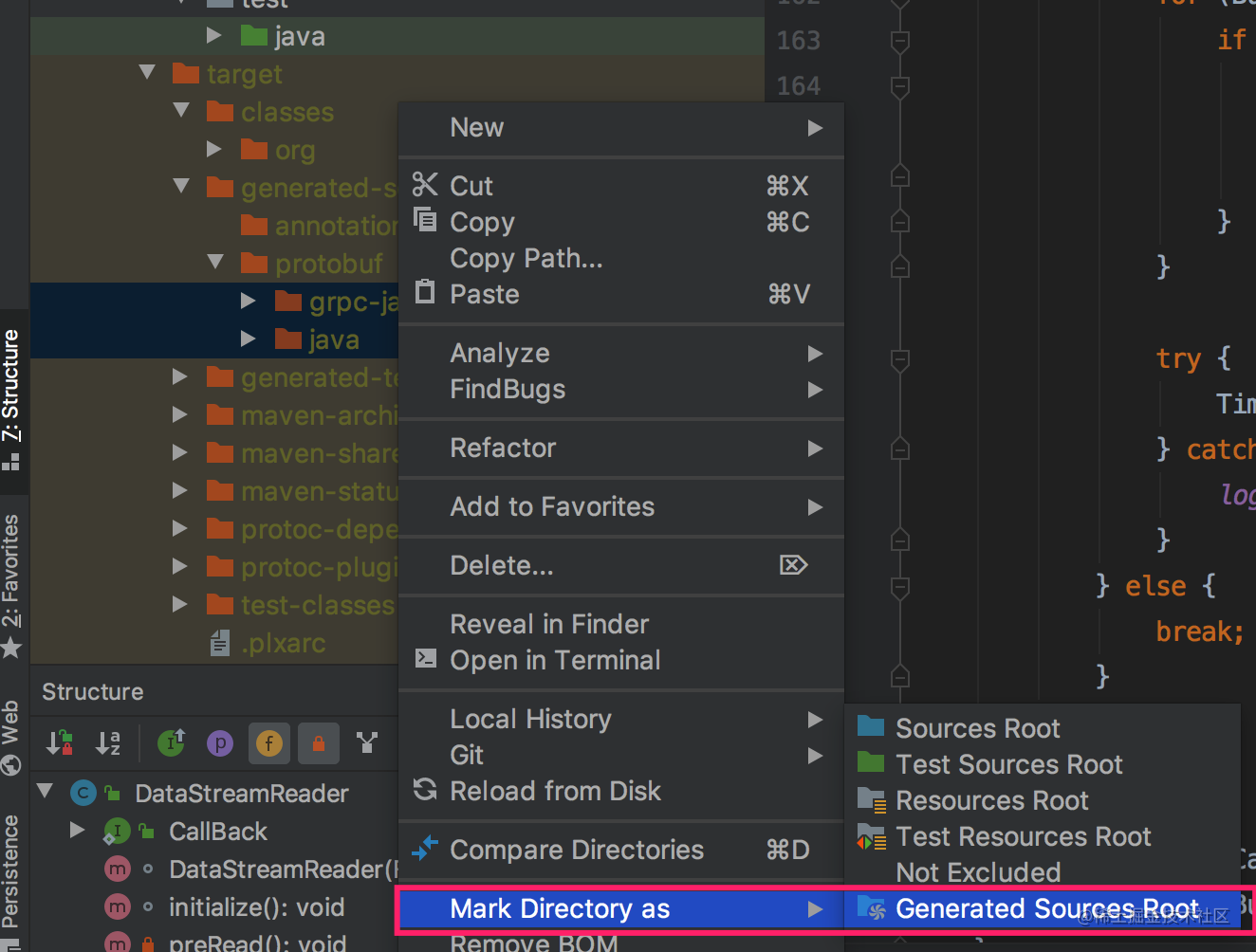Screen dimensions: 1256x952
Task: Click the Open in Terminal icon
Action: [x=426, y=658]
